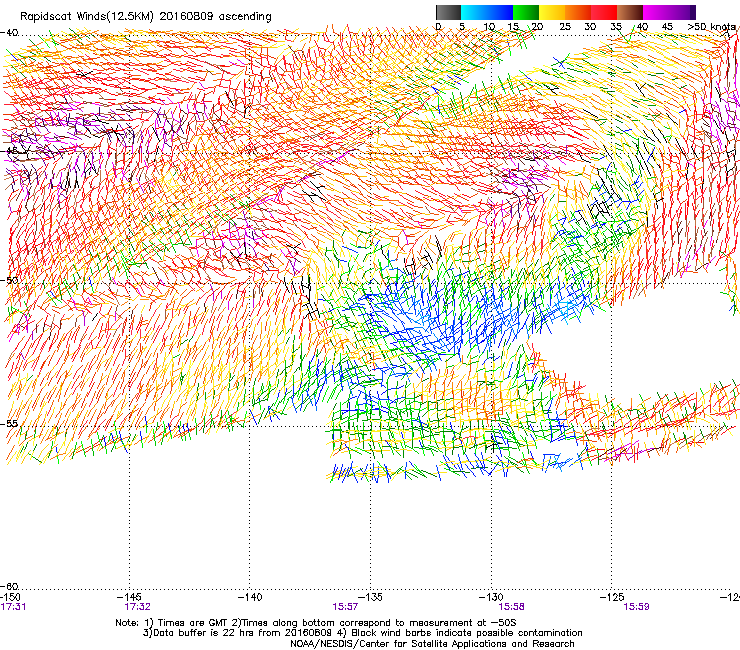740x650 pixels.
Task: Click the -140 longitude axis label
Action: point(250,597)
